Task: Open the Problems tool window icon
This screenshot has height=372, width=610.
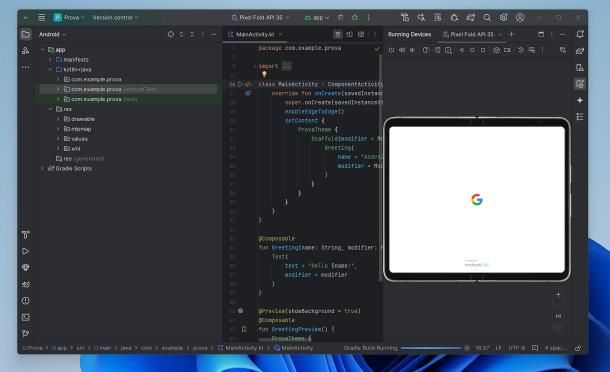Action: click(26, 301)
